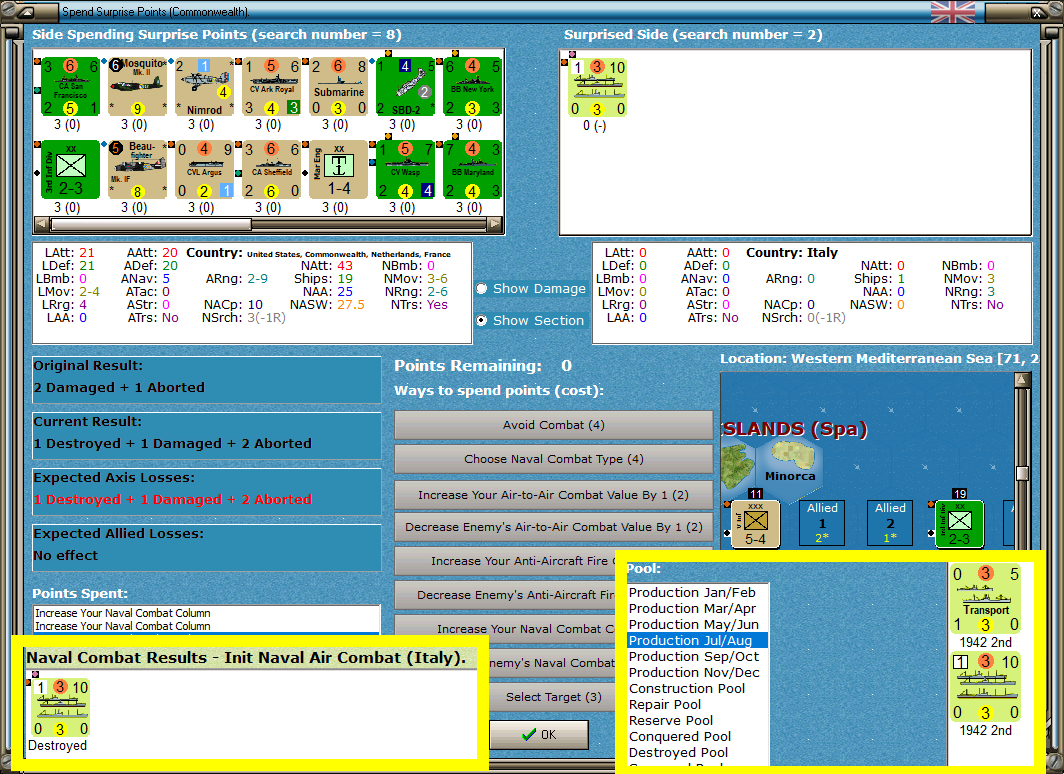This screenshot has height=774, width=1064.
Task: Confirm with the OK button
Action: coord(539,735)
